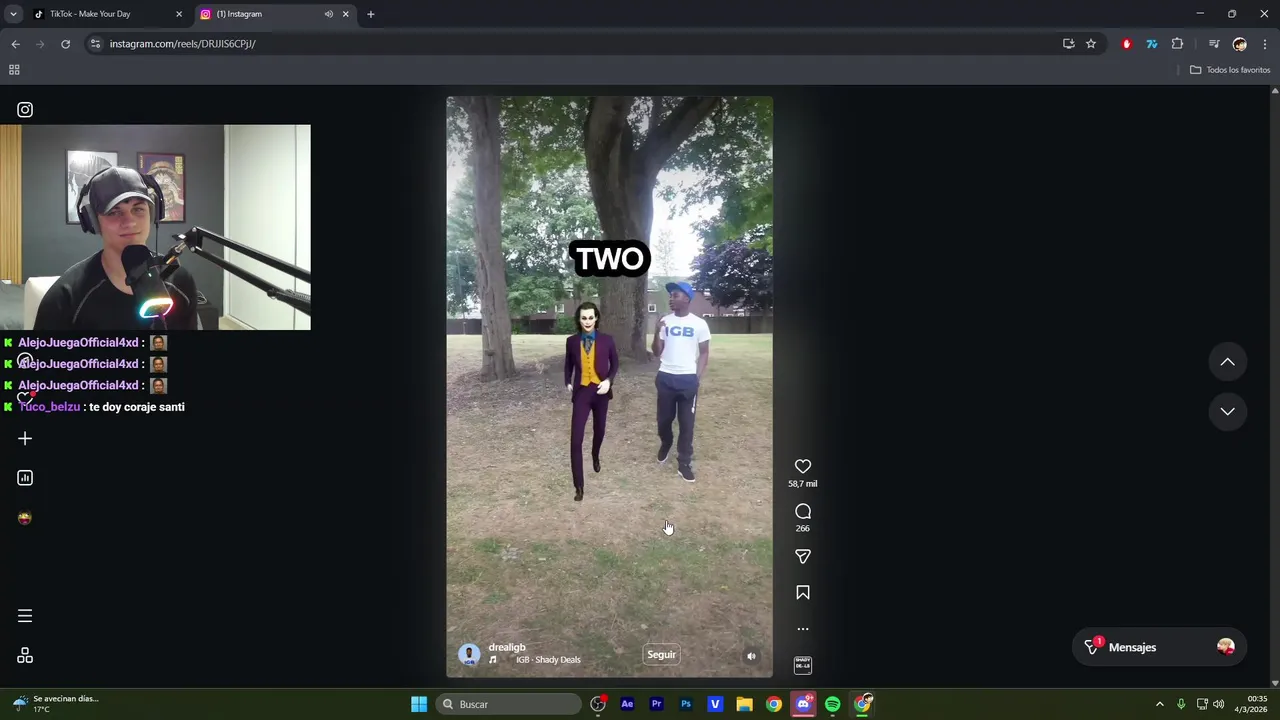Click the Buscar taskbar search box

coord(509,704)
